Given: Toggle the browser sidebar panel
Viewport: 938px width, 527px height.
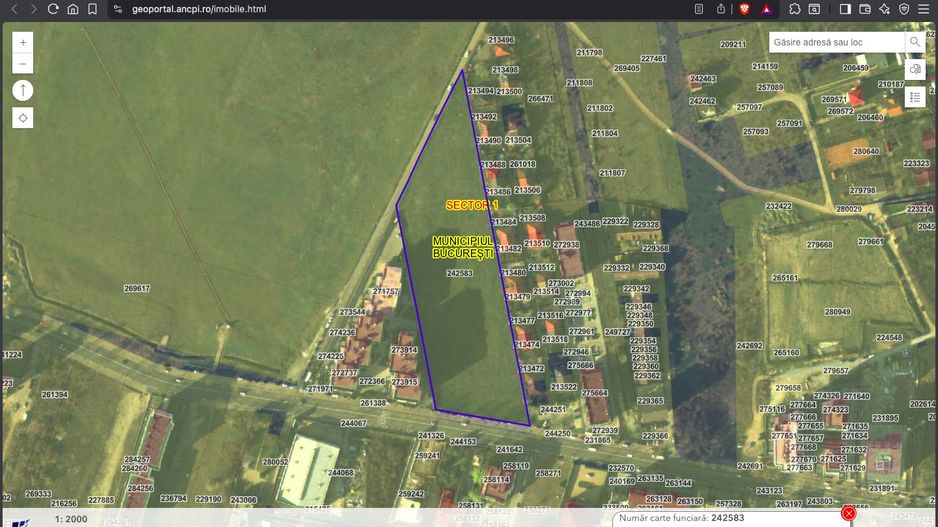Looking at the screenshot, I should pos(845,9).
